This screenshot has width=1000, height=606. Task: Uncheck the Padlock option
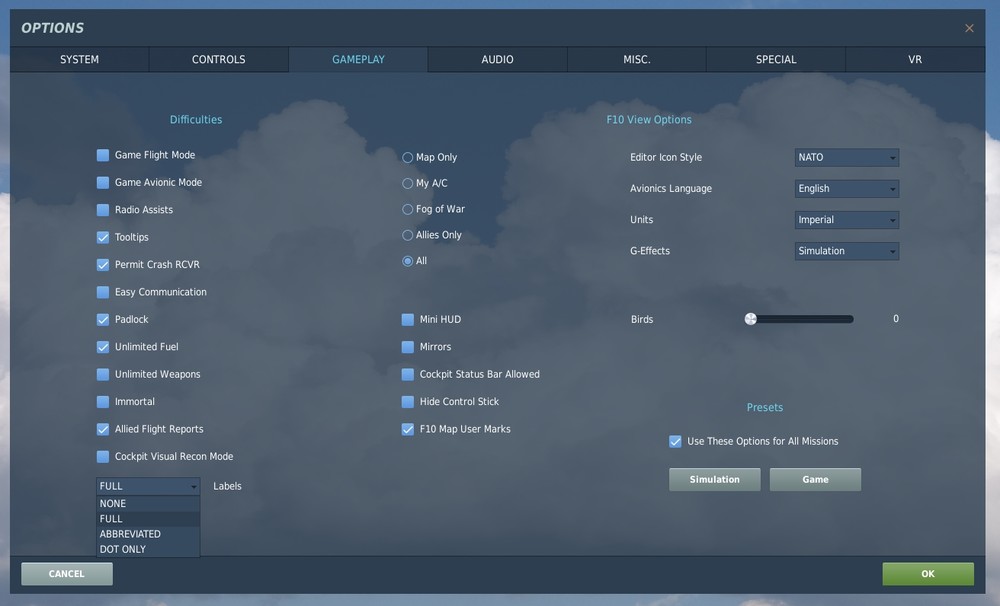pyautogui.click(x=103, y=320)
